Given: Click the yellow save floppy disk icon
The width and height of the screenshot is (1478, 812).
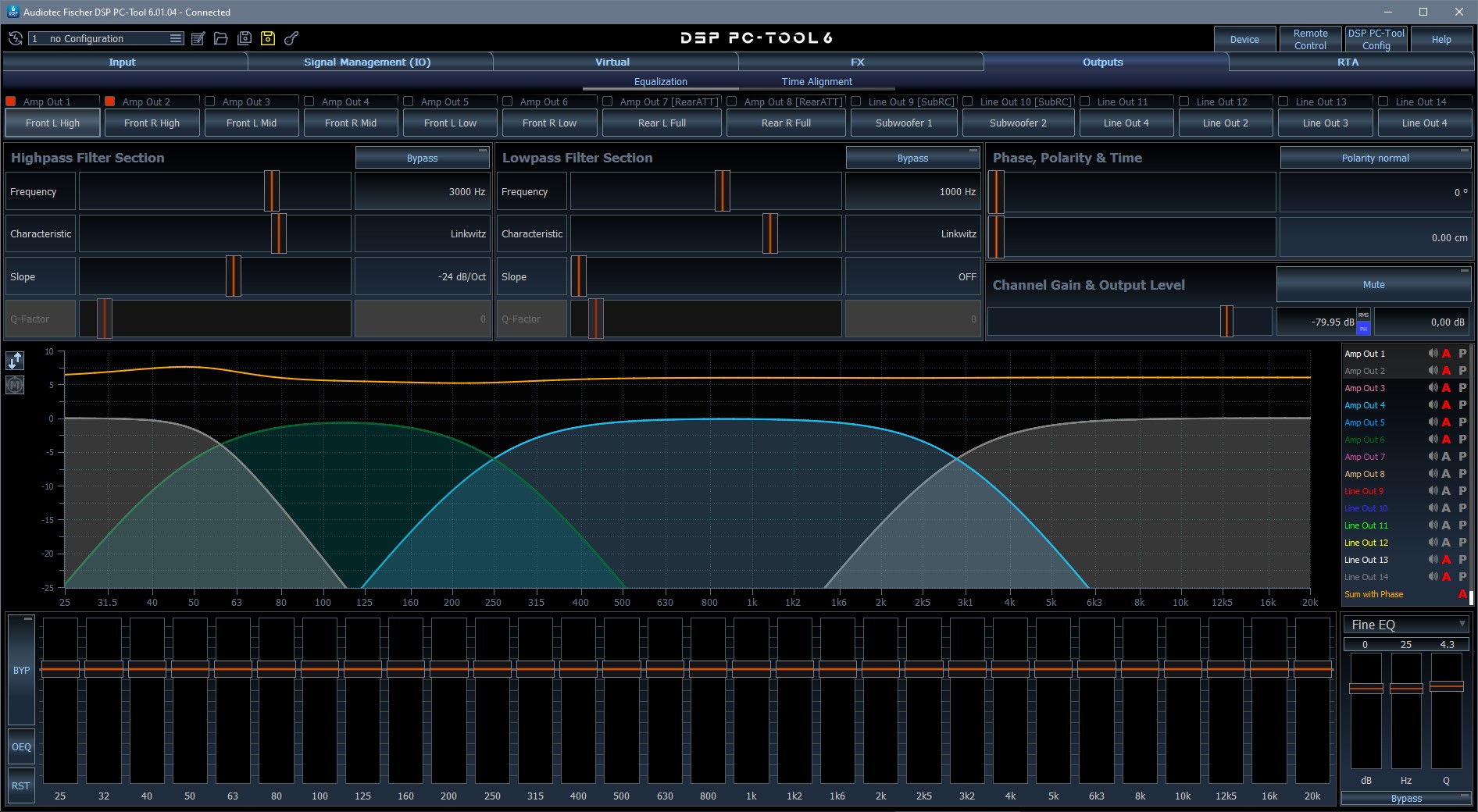Looking at the screenshot, I should pyautogui.click(x=268, y=38).
